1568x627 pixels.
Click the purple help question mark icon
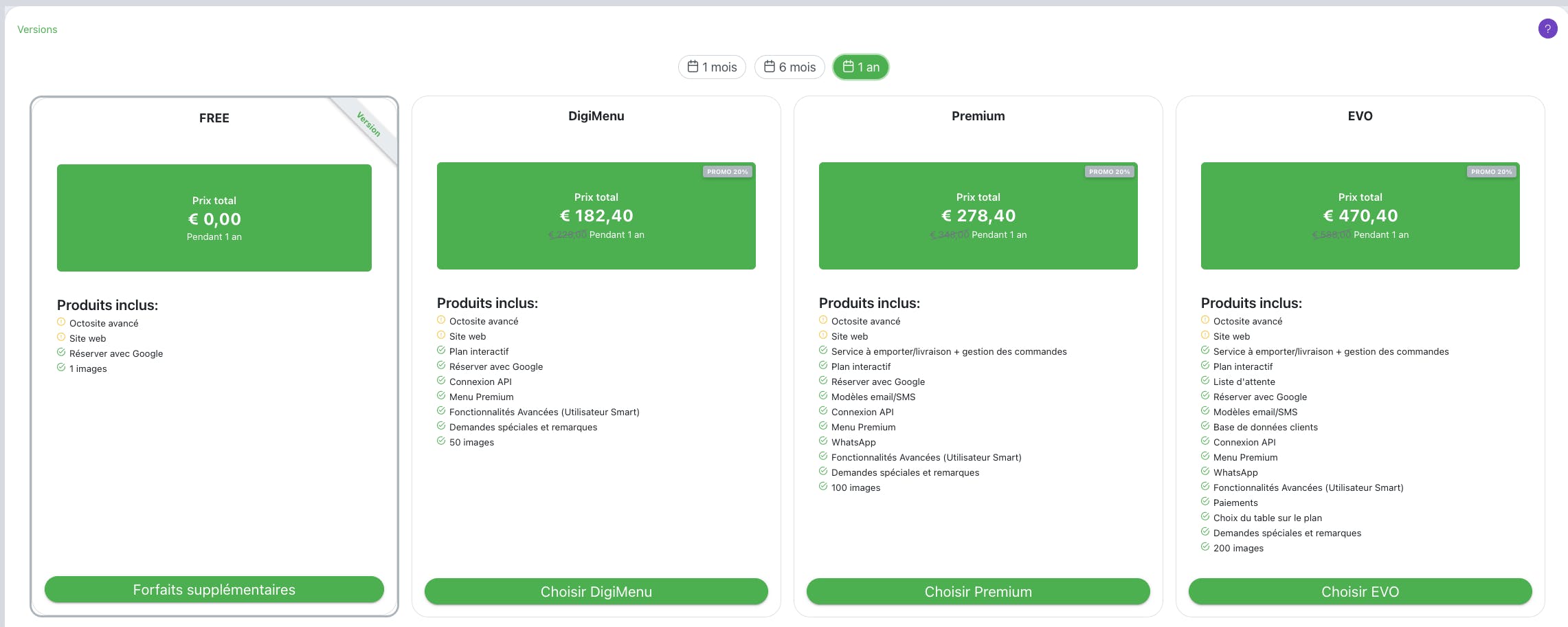coord(1547,29)
